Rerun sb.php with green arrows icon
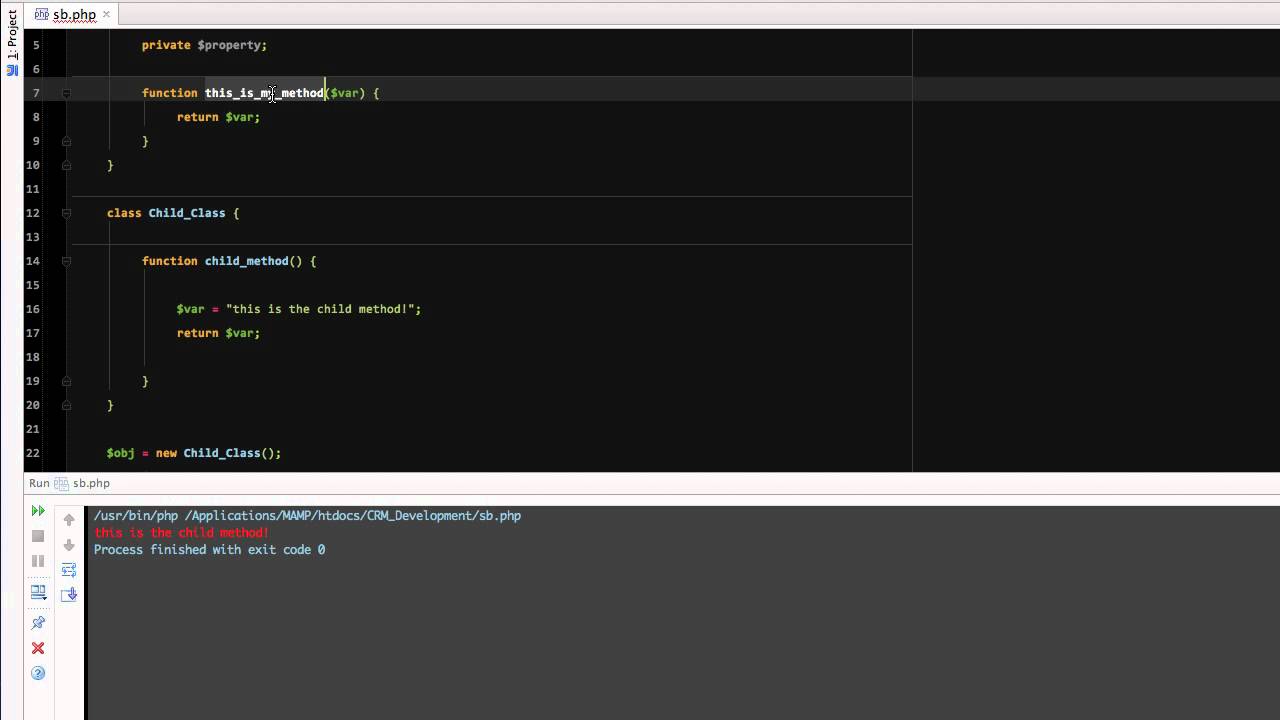 point(38,511)
